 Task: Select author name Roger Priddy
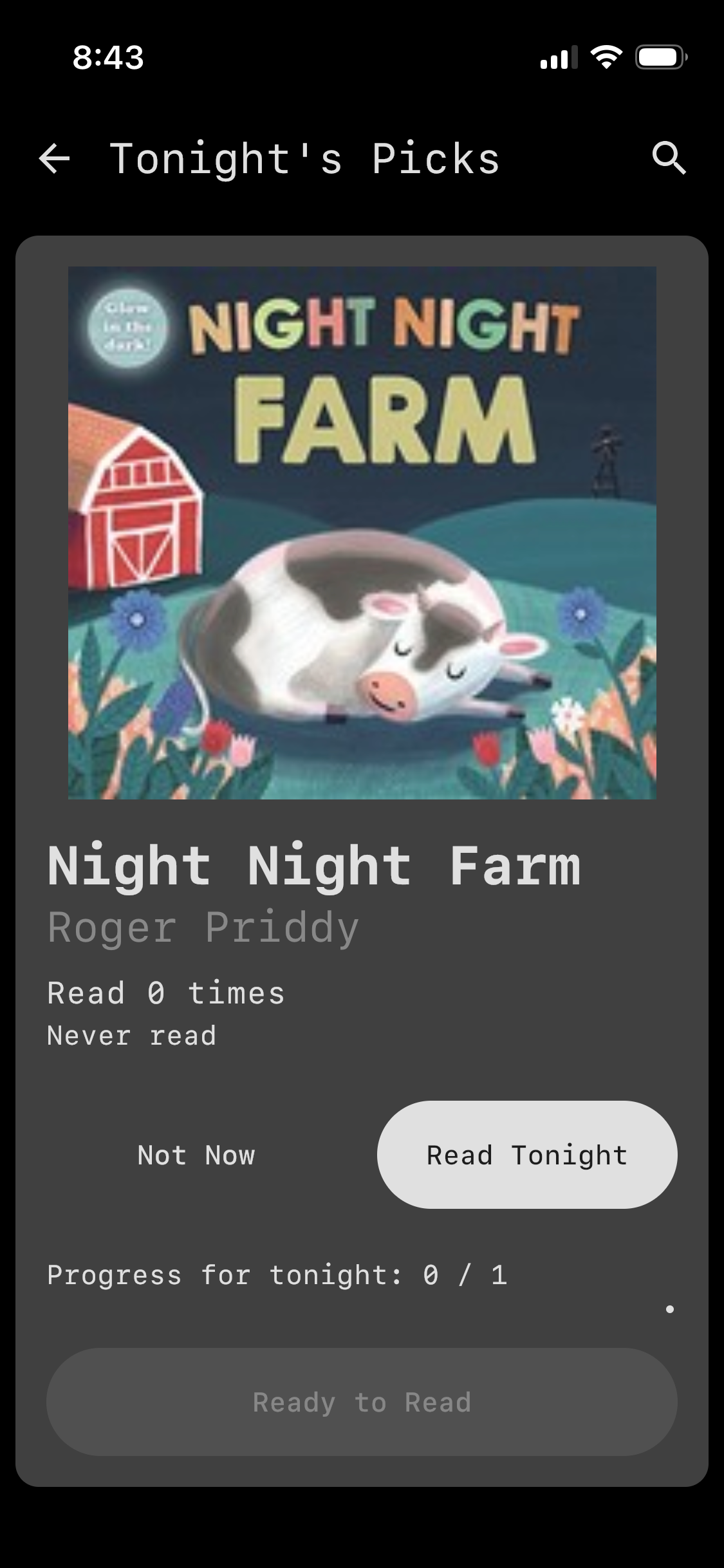[x=203, y=928]
